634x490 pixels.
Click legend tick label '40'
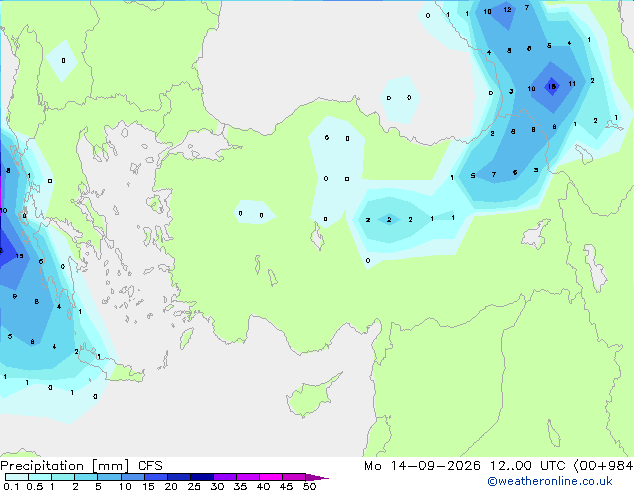click(x=263, y=486)
